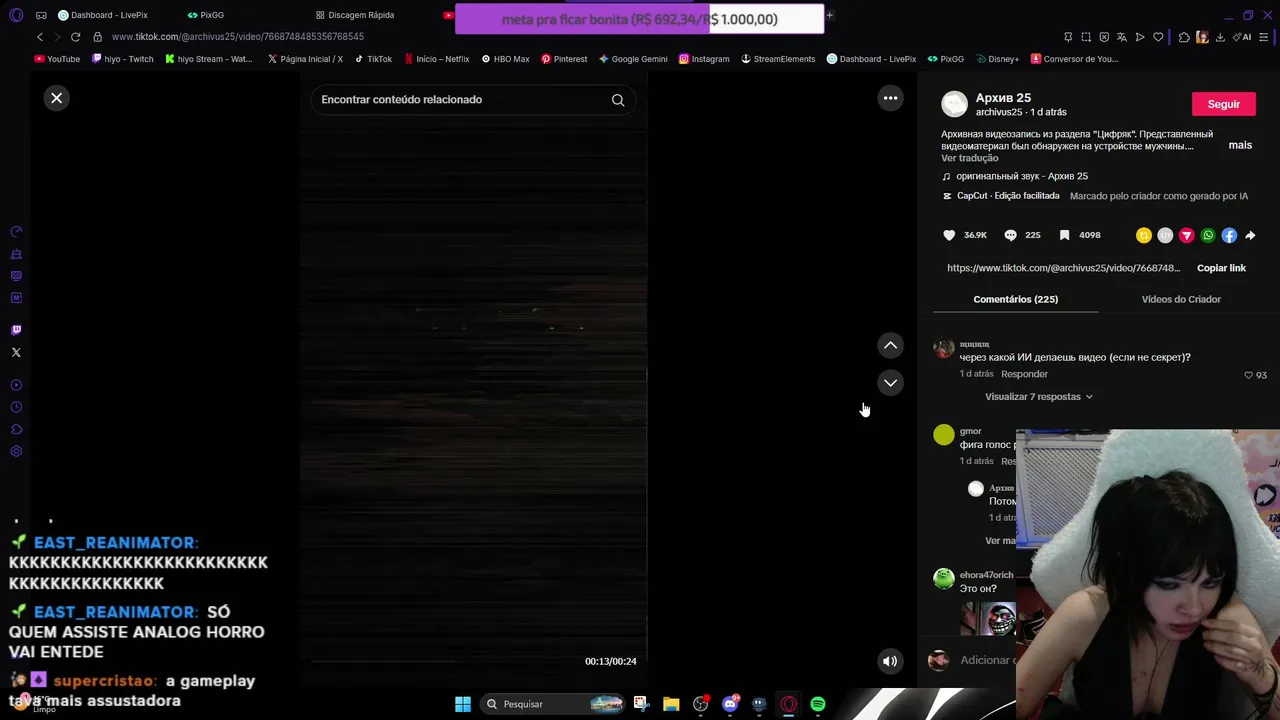Expand 'Visualizar 7 respostas' replies
1280x720 pixels.
(x=1039, y=397)
